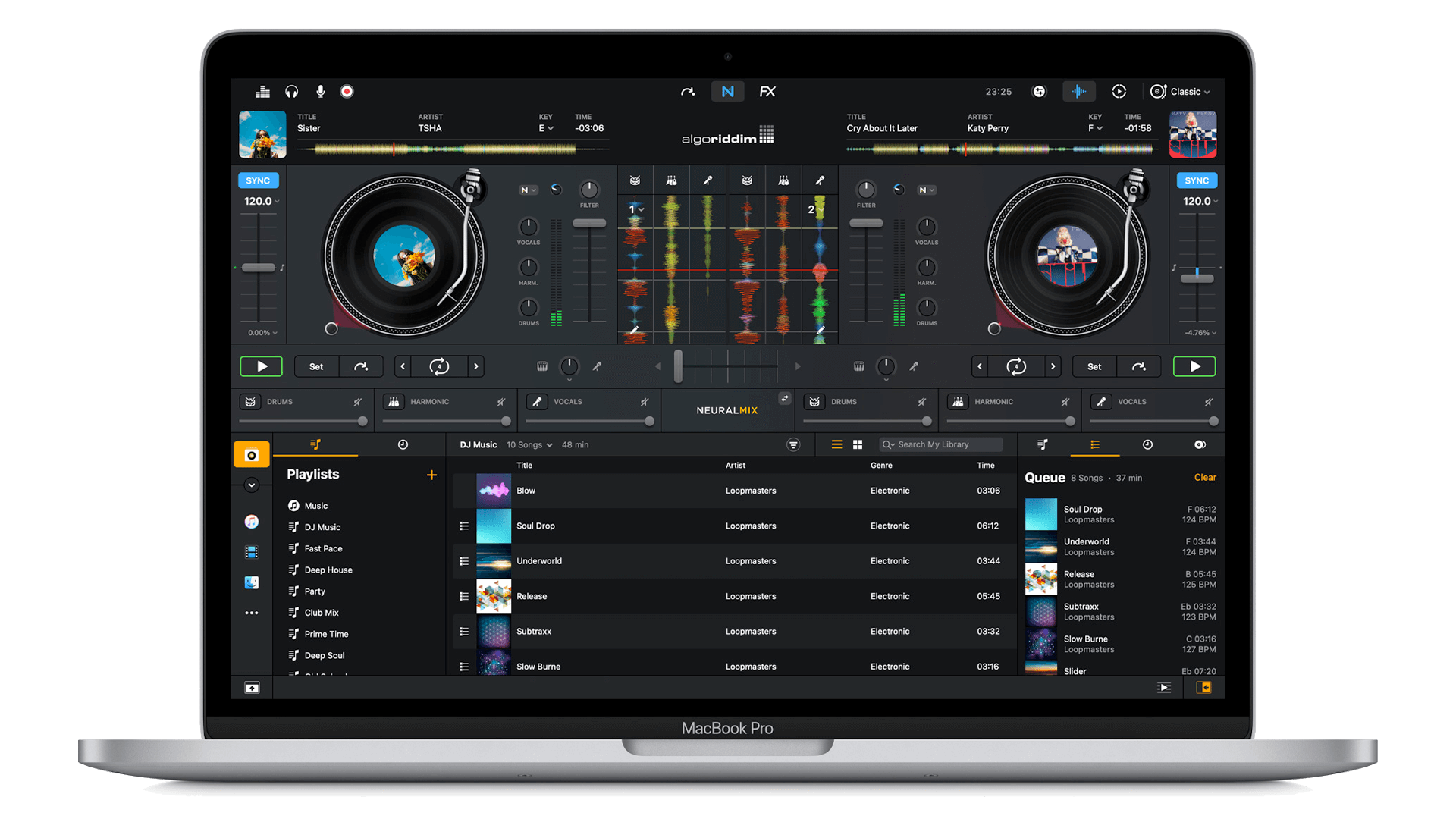Activate the Neural Mix N icon
The height and width of the screenshot is (819, 1456).
727,92
